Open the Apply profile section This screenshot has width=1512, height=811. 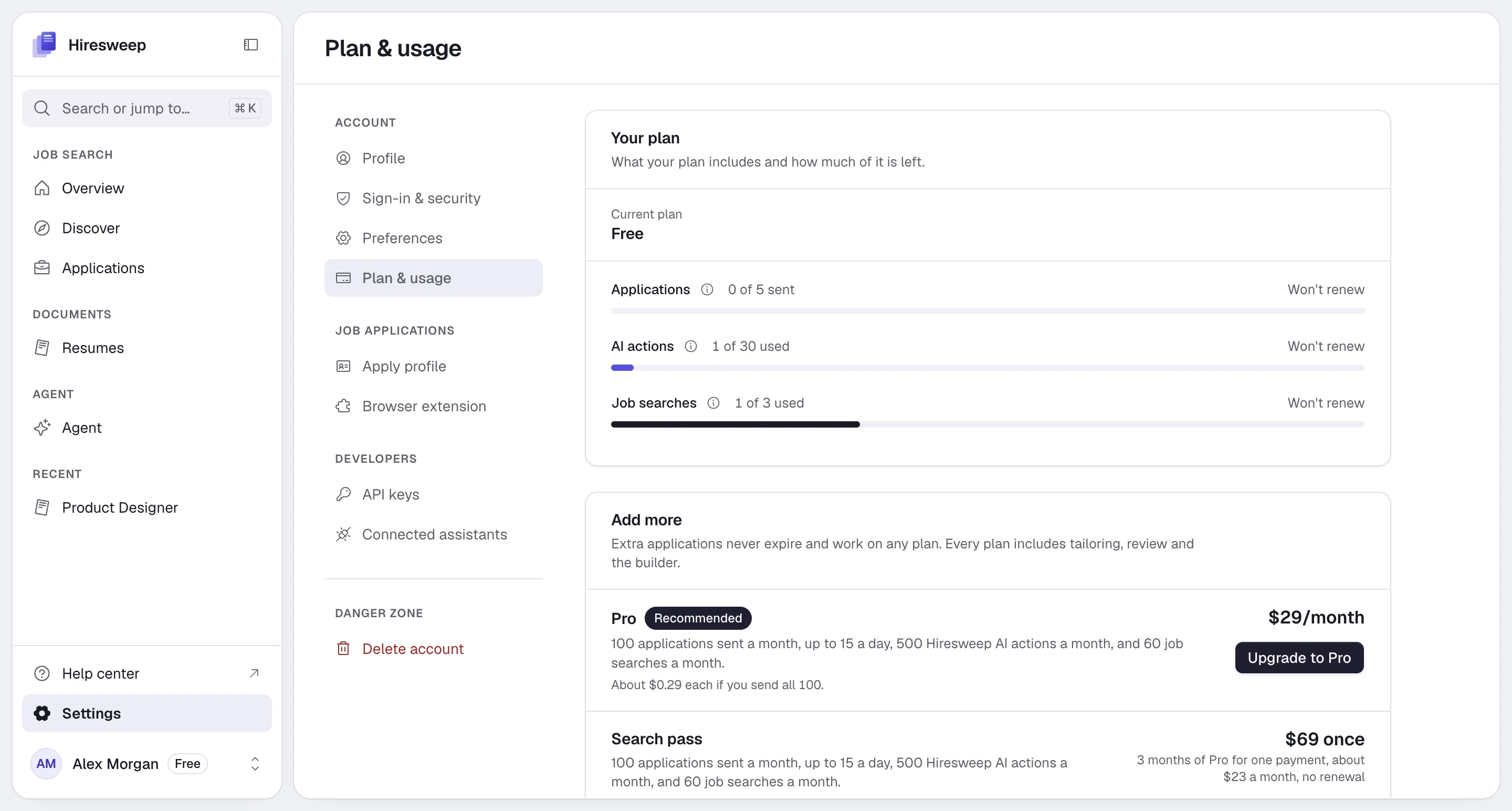pyautogui.click(x=433, y=367)
